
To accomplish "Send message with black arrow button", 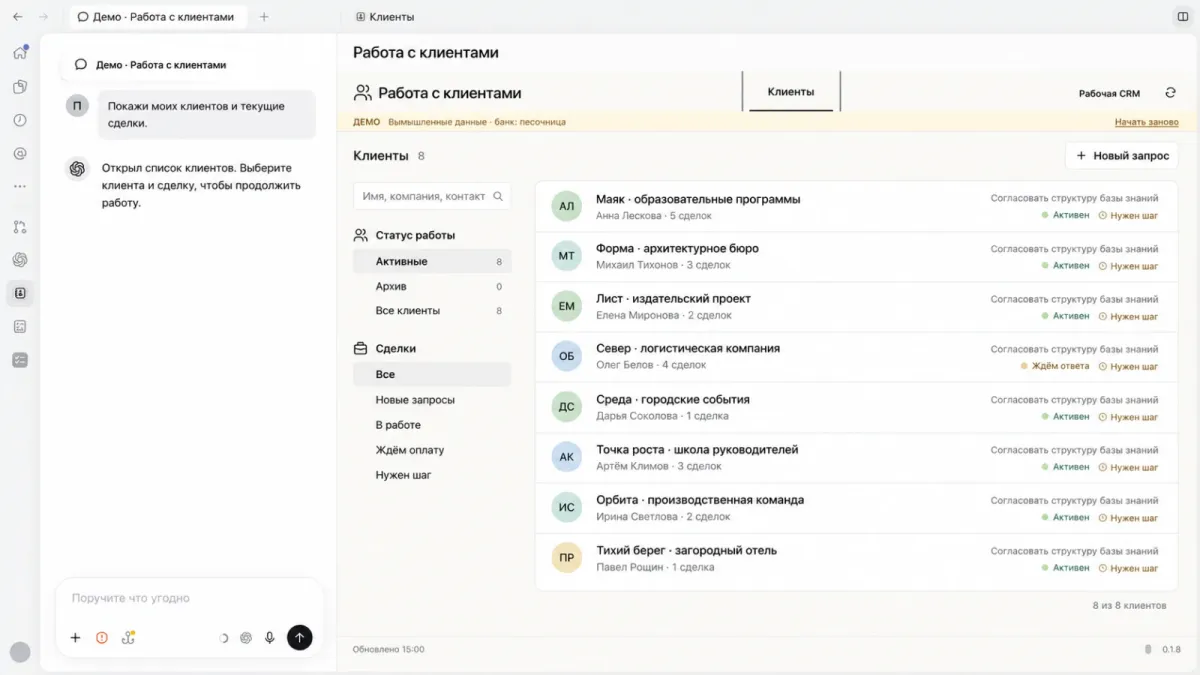I will 299,637.
